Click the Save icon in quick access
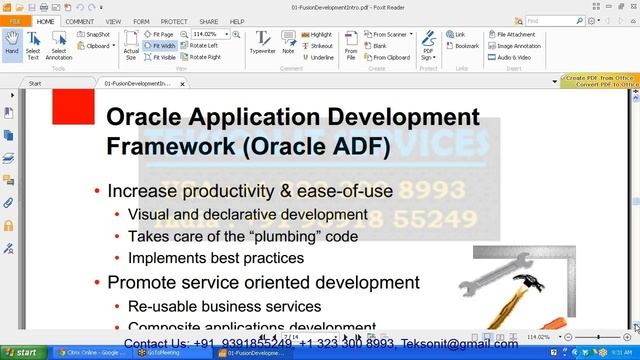The image size is (640, 360). coord(32,7)
